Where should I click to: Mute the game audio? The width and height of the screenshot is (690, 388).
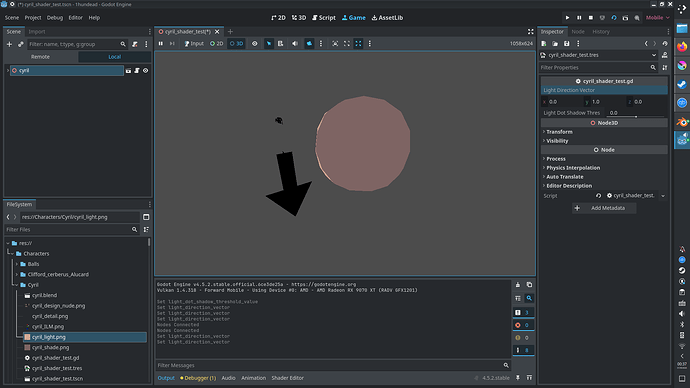[x=295, y=44]
